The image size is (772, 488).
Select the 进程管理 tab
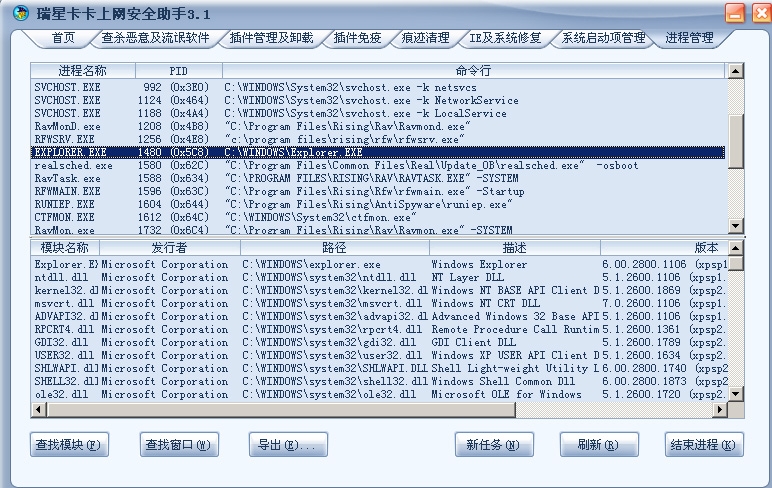click(x=689, y=38)
